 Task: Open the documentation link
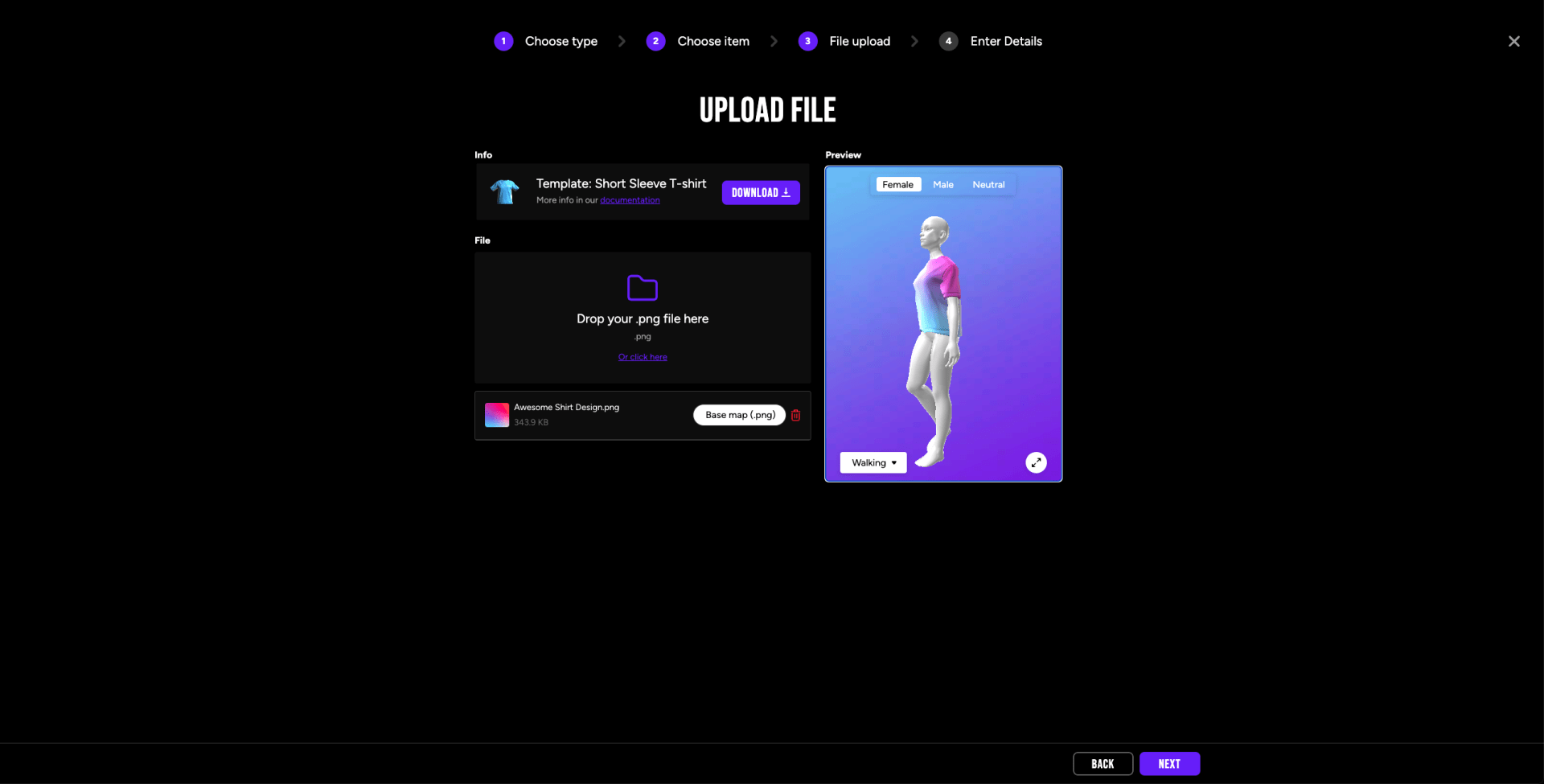coord(630,200)
